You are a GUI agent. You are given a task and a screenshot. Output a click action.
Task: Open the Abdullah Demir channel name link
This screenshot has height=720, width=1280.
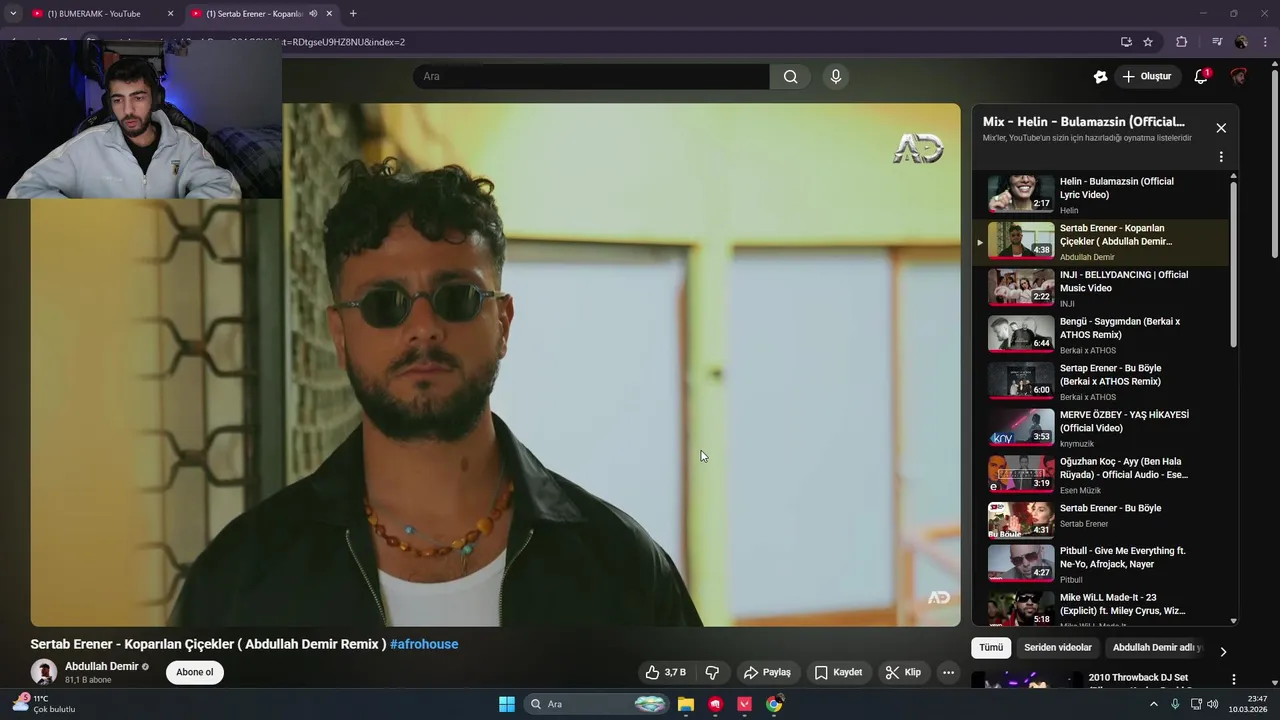click(x=102, y=666)
